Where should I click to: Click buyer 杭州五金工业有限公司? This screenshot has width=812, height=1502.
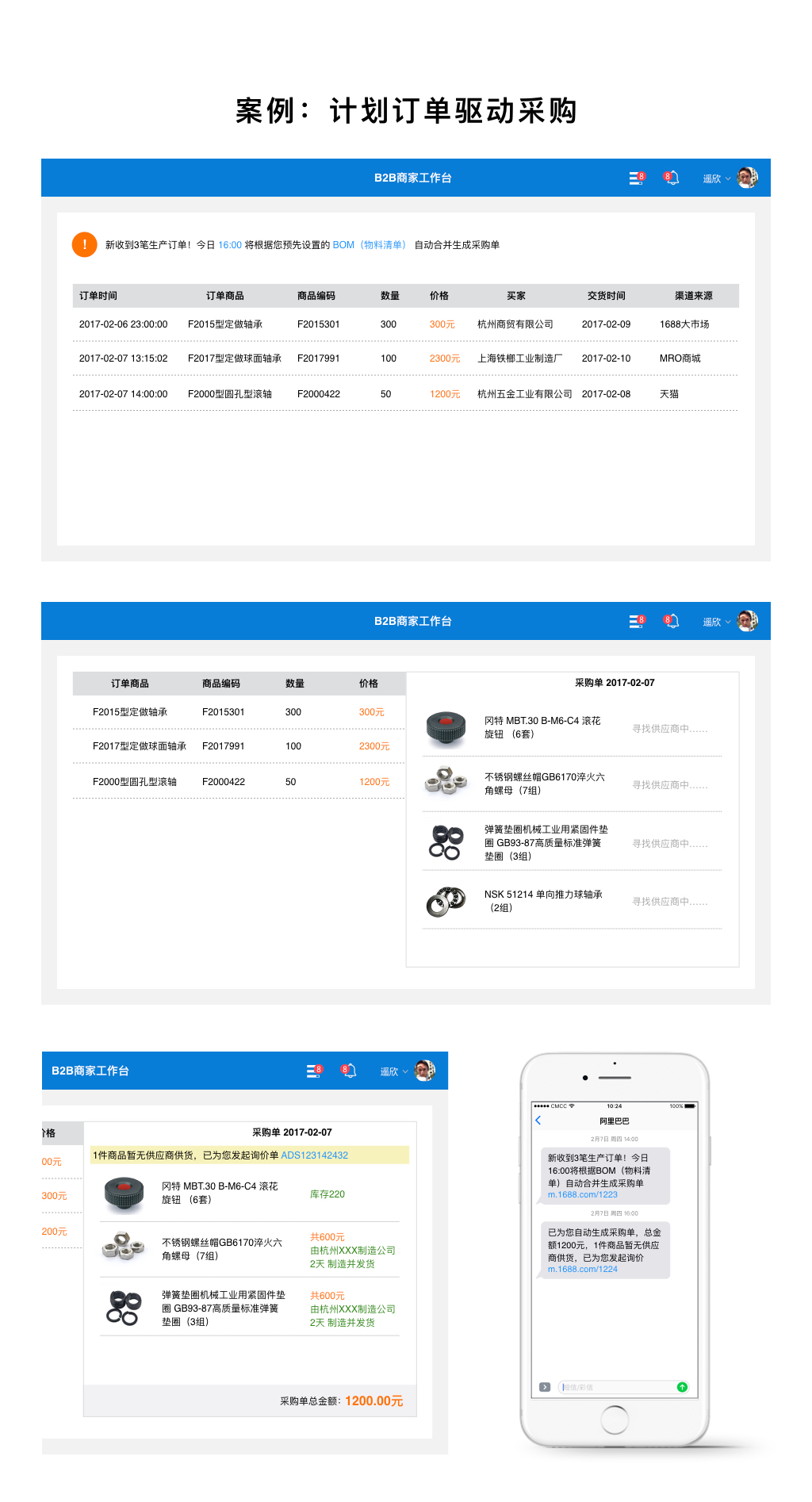[x=525, y=394]
